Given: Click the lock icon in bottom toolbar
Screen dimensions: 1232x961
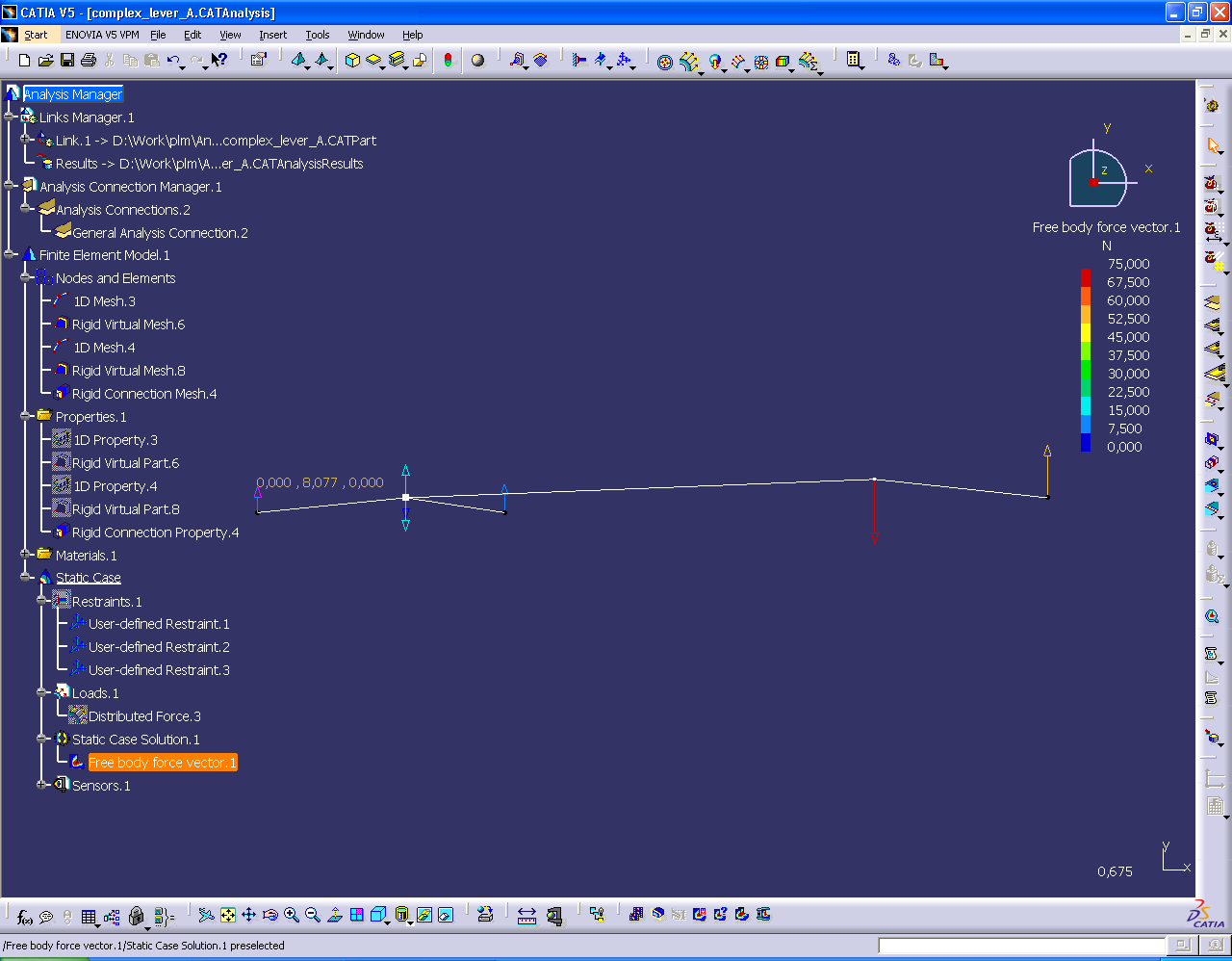Looking at the screenshot, I should 136,916.
